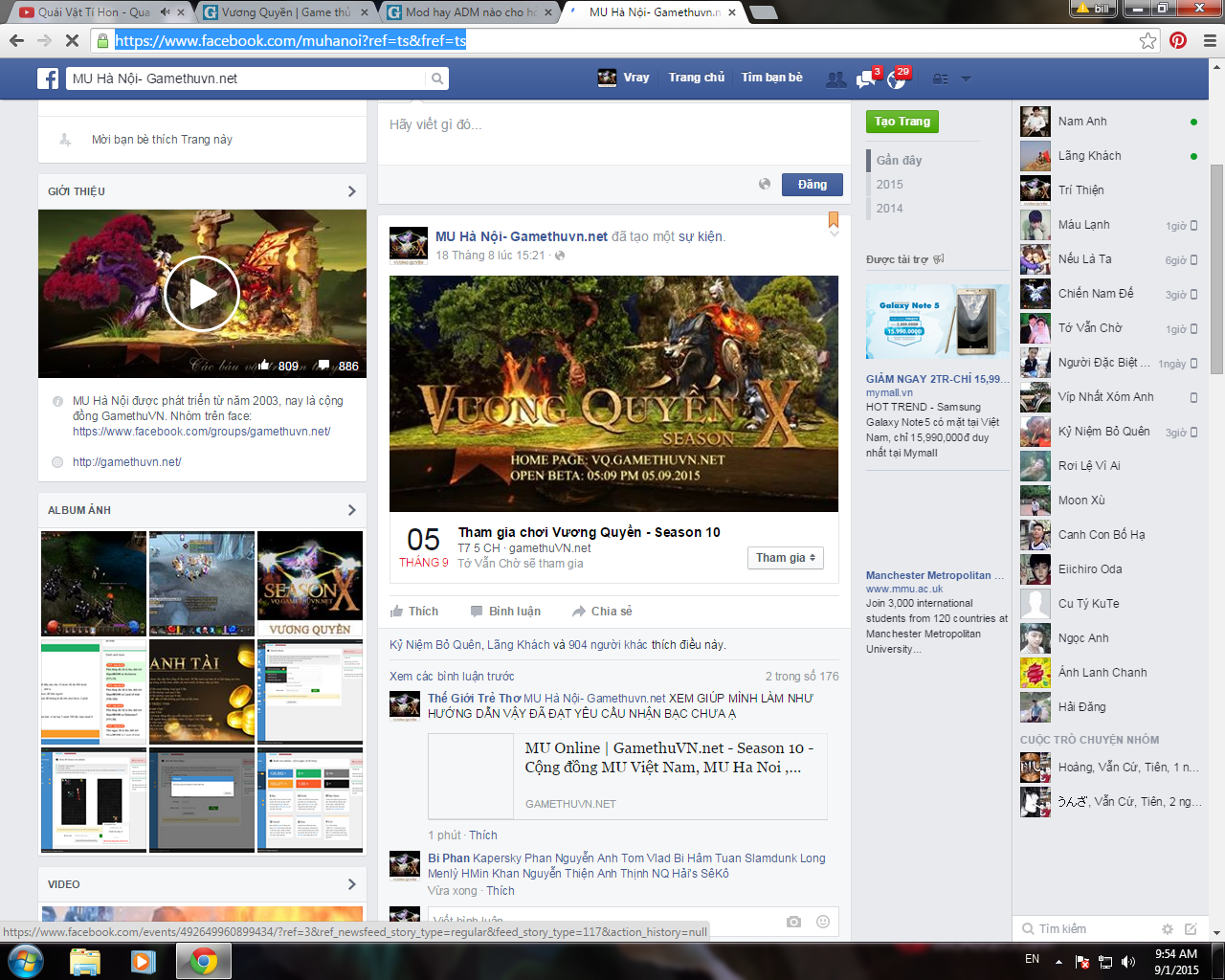Click the Tạo Trang button

click(x=902, y=122)
